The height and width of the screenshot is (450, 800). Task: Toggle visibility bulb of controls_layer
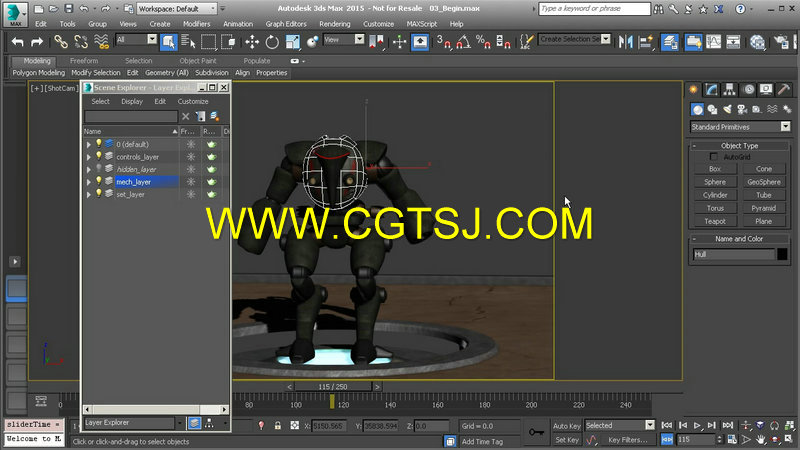(x=99, y=156)
